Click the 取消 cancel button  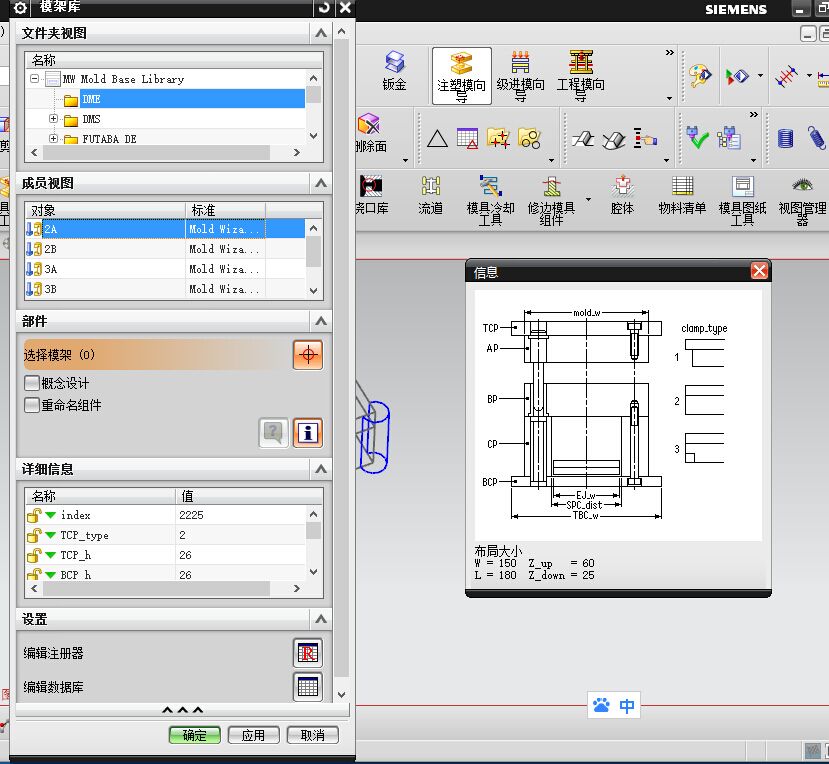312,735
